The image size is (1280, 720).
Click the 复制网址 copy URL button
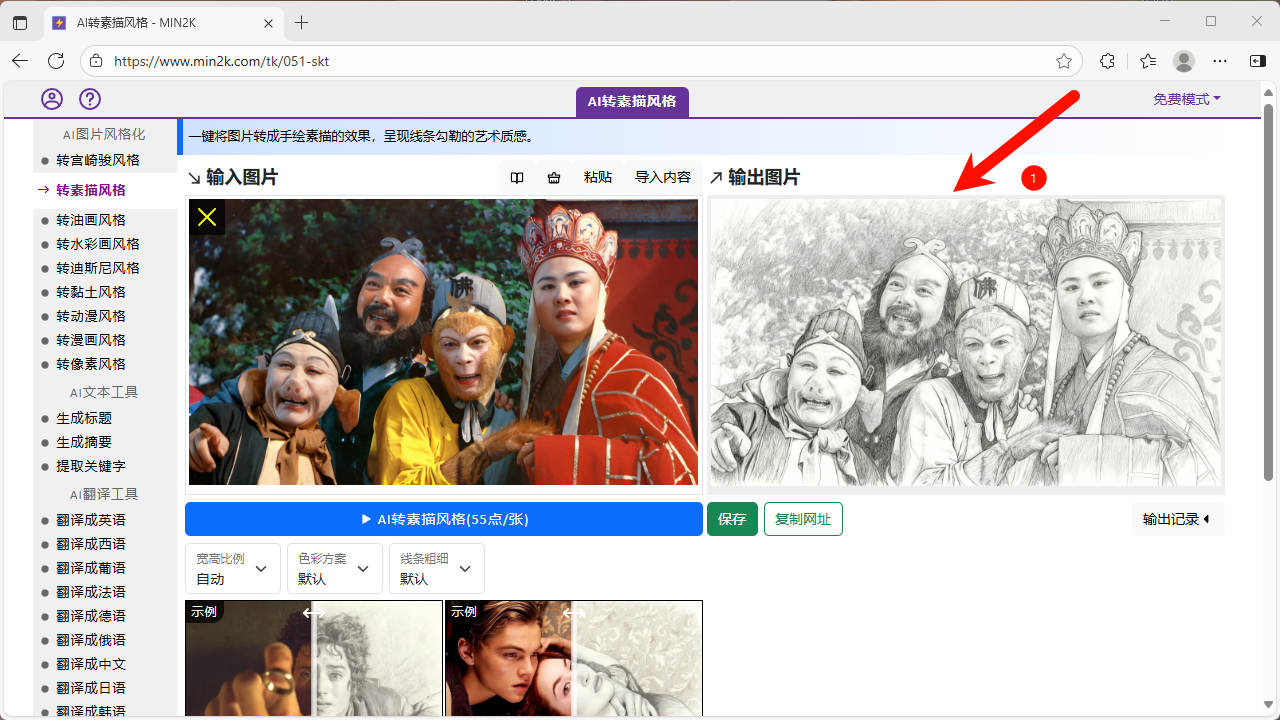(x=803, y=519)
